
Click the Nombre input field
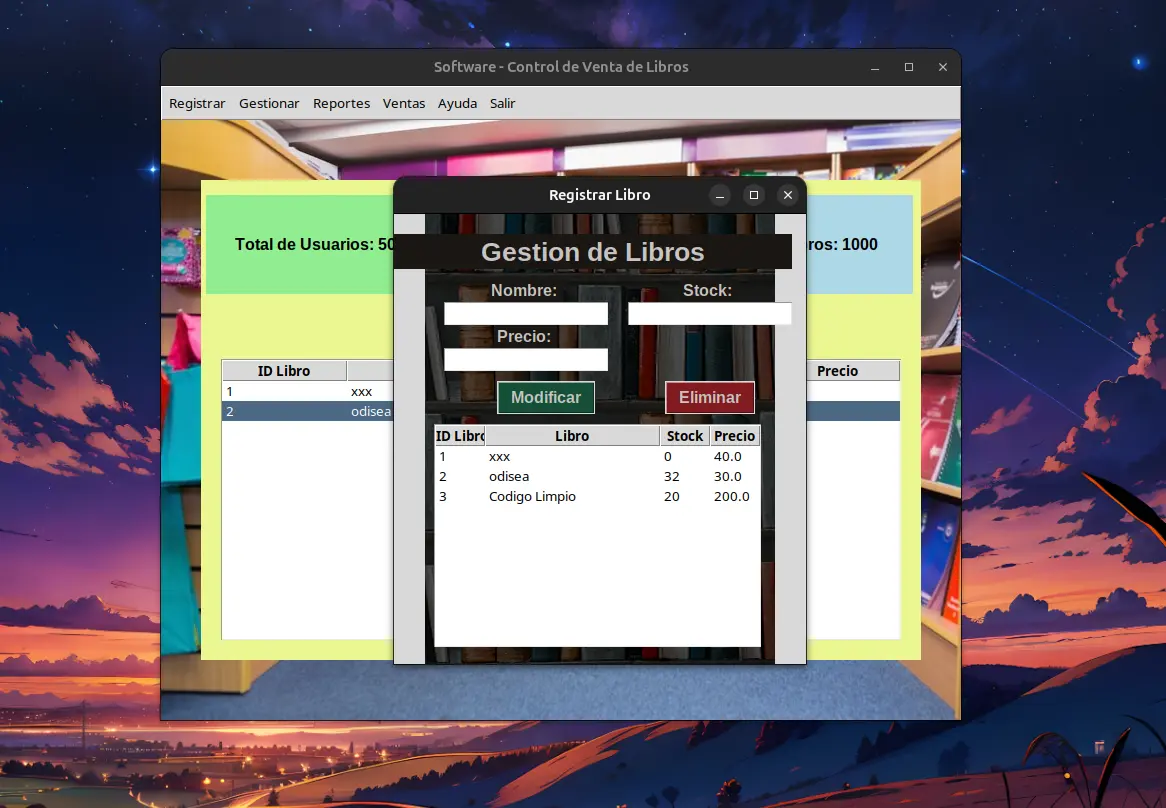coord(525,312)
